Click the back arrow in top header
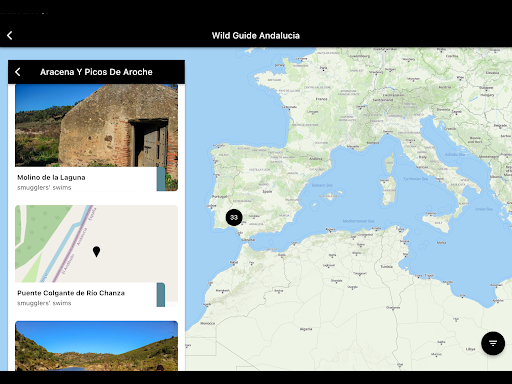Screen dimensions: 512x384 [x=10, y=36]
